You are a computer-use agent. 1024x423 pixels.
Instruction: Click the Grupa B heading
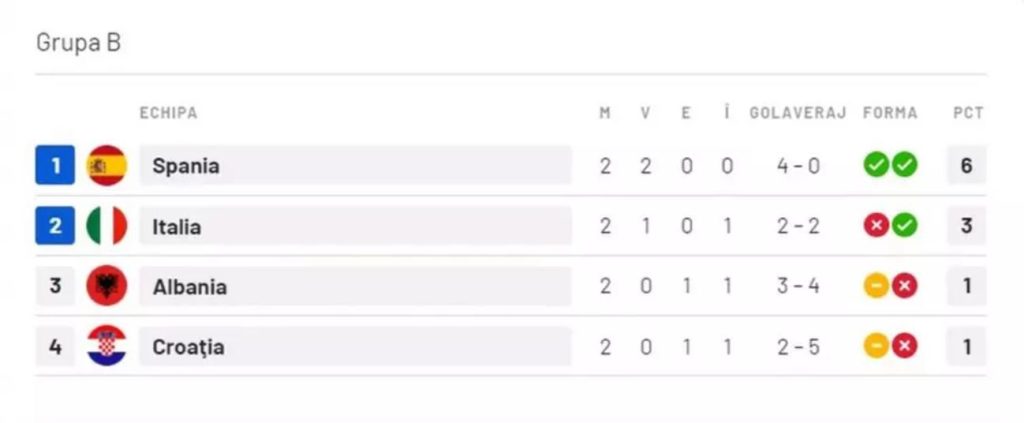click(78, 42)
